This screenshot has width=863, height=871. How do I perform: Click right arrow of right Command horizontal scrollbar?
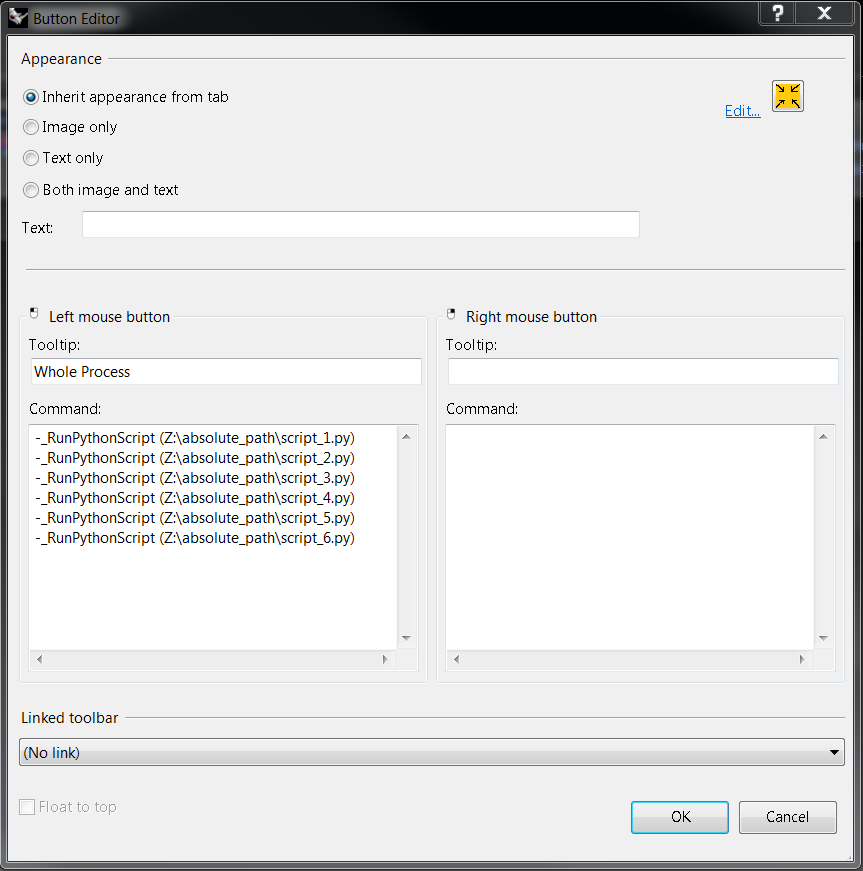(x=802, y=659)
